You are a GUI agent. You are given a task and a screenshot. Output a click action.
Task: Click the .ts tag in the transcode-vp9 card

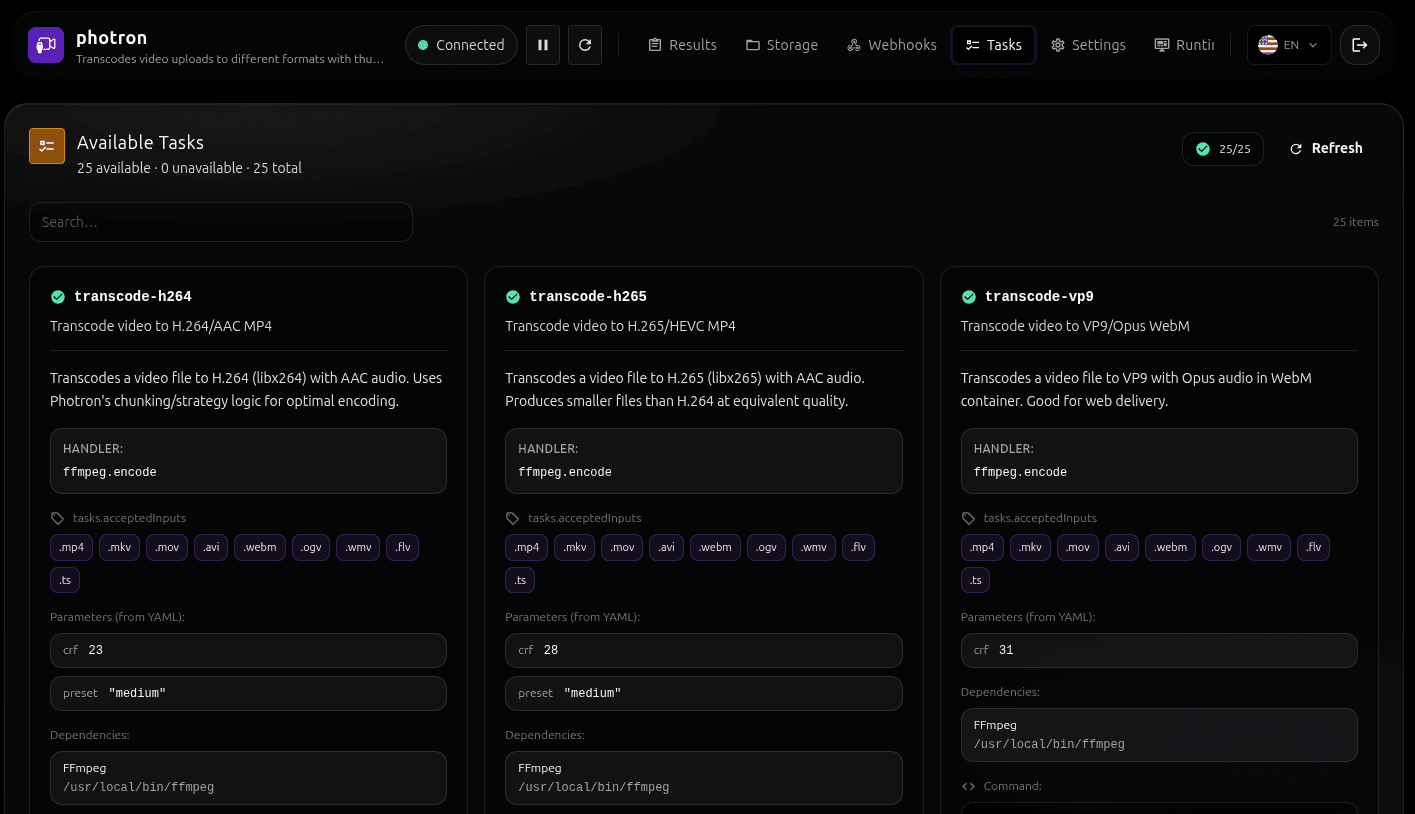pos(976,580)
